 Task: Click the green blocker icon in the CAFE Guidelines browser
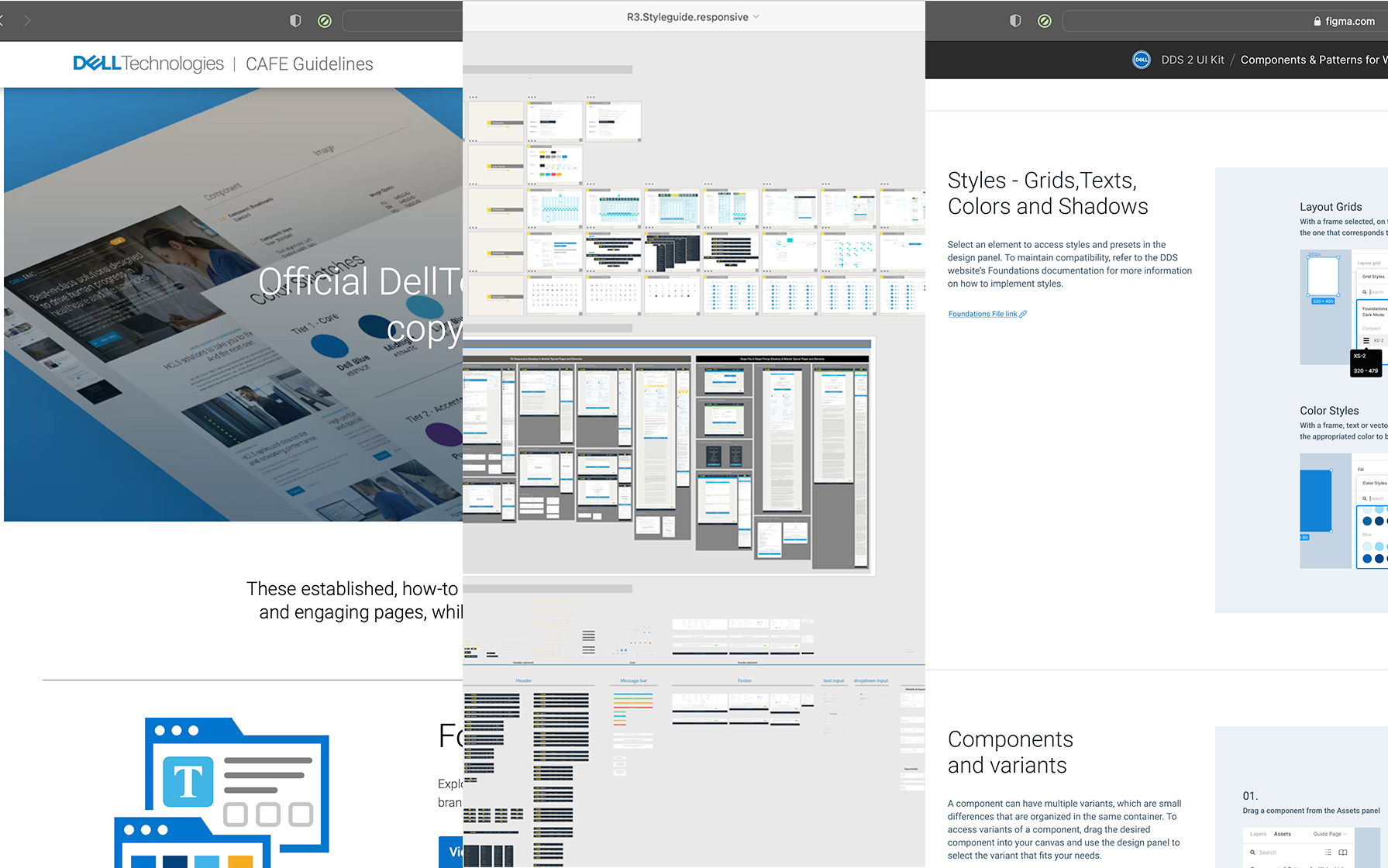click(x=325, y=21)
